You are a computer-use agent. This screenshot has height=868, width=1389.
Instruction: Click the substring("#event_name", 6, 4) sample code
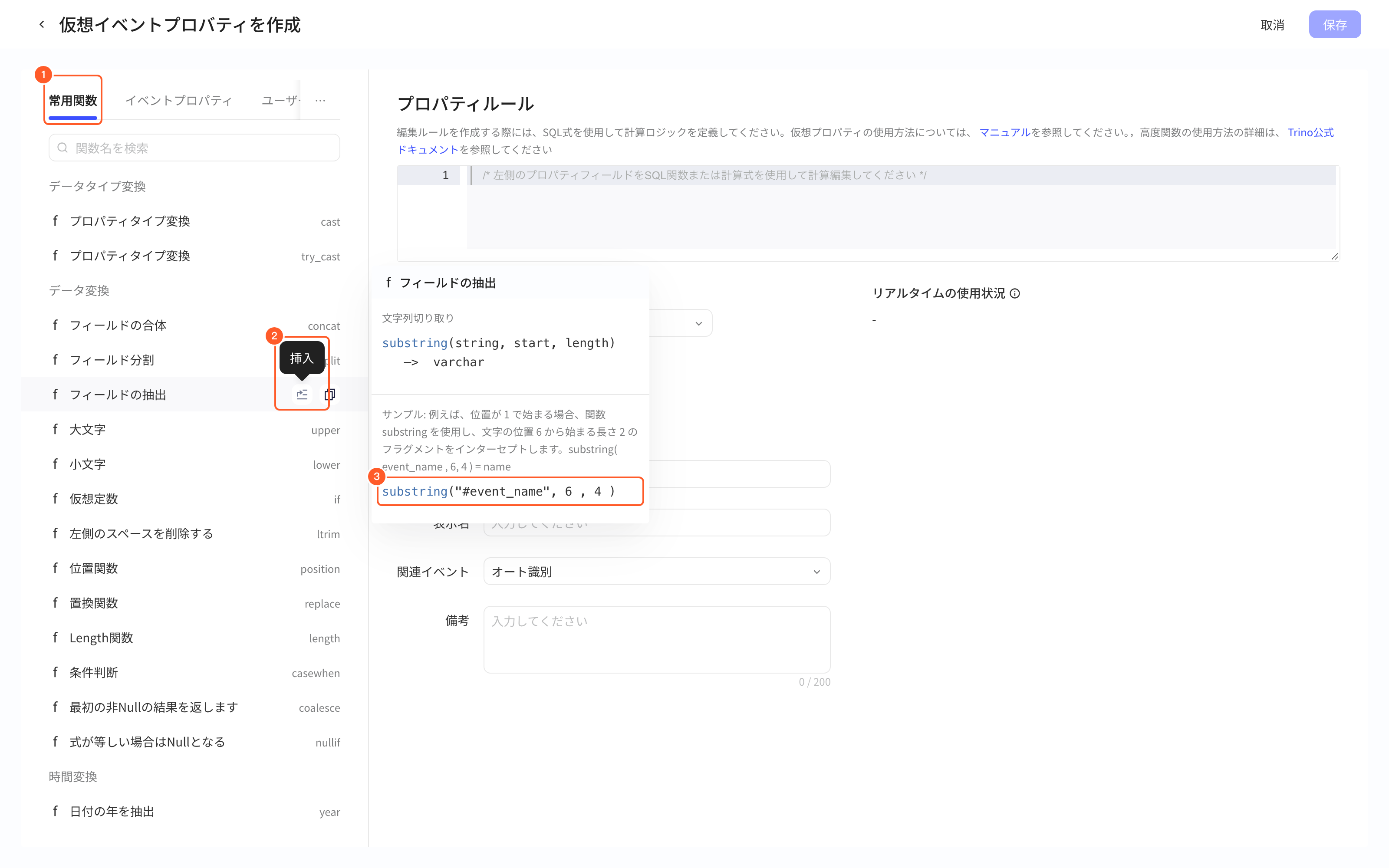point(499,491)
